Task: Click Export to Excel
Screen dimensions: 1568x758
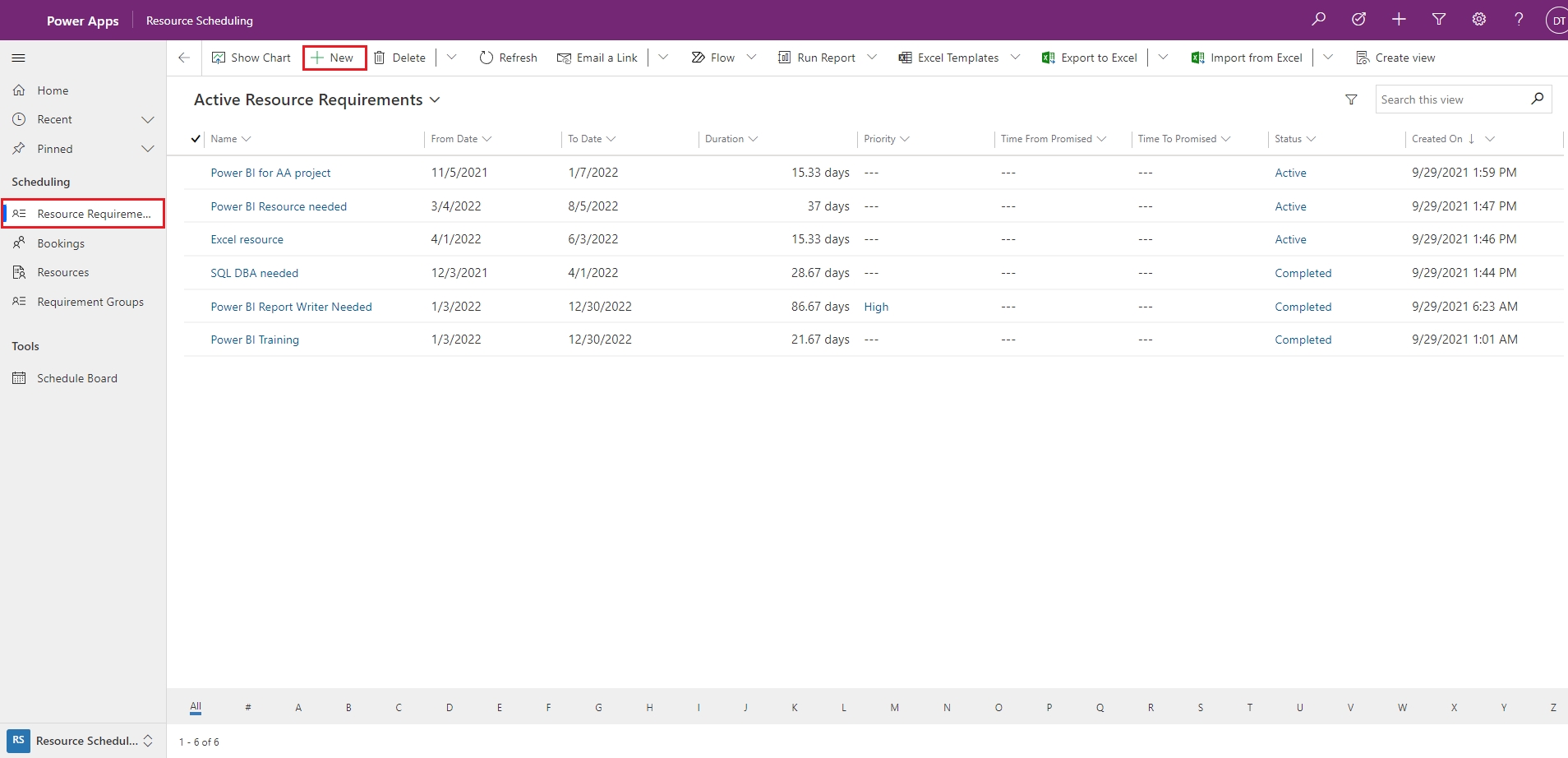Action: point(1090,58)
